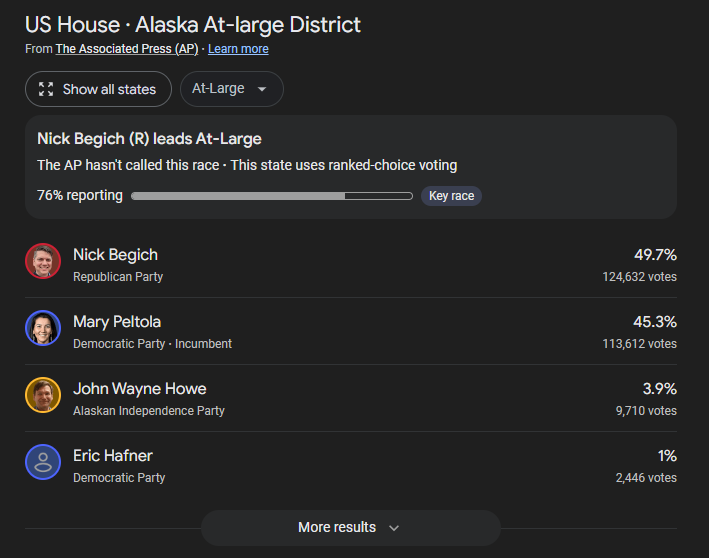Image resolution: width=709 pixels, height=558 pixels.
Task: Click Eric Hafner's placeholder avatar icon
Action: point(43,462)
